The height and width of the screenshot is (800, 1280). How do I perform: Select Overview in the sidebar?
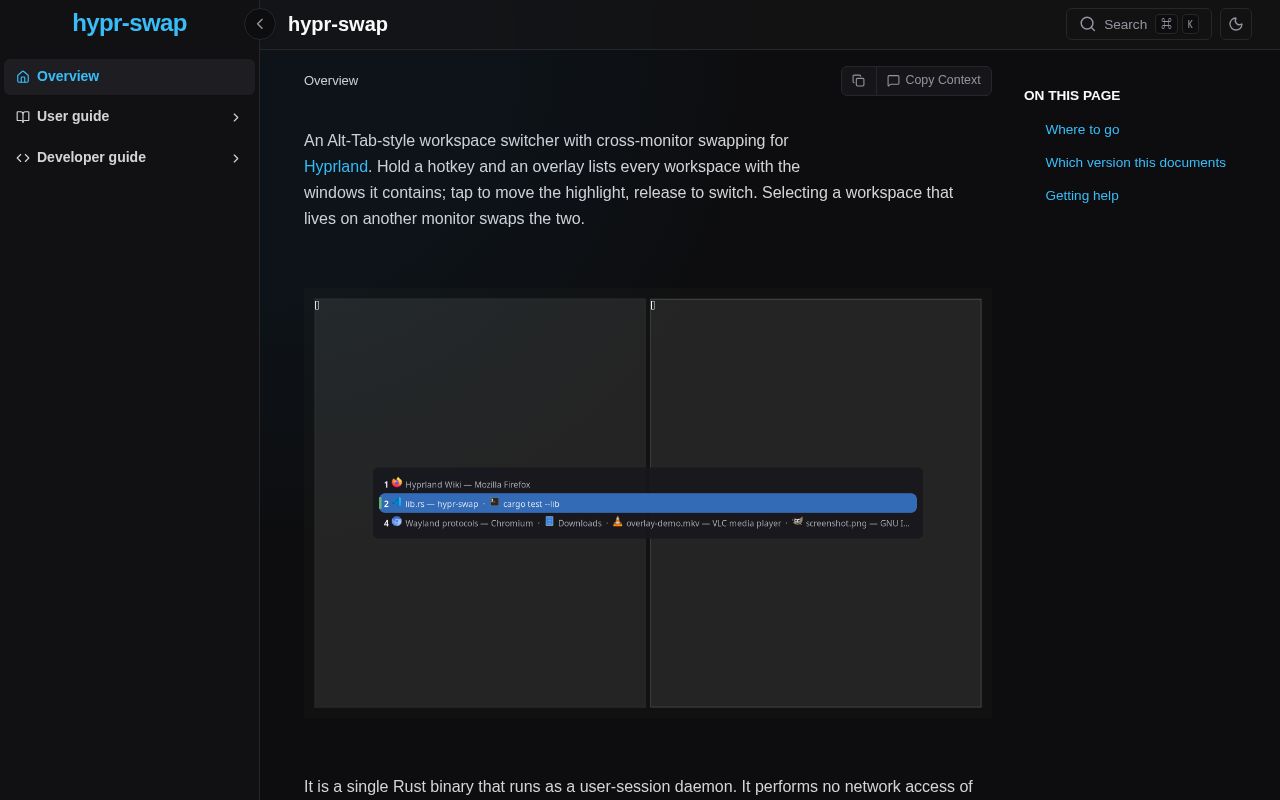tap(129, 77)
